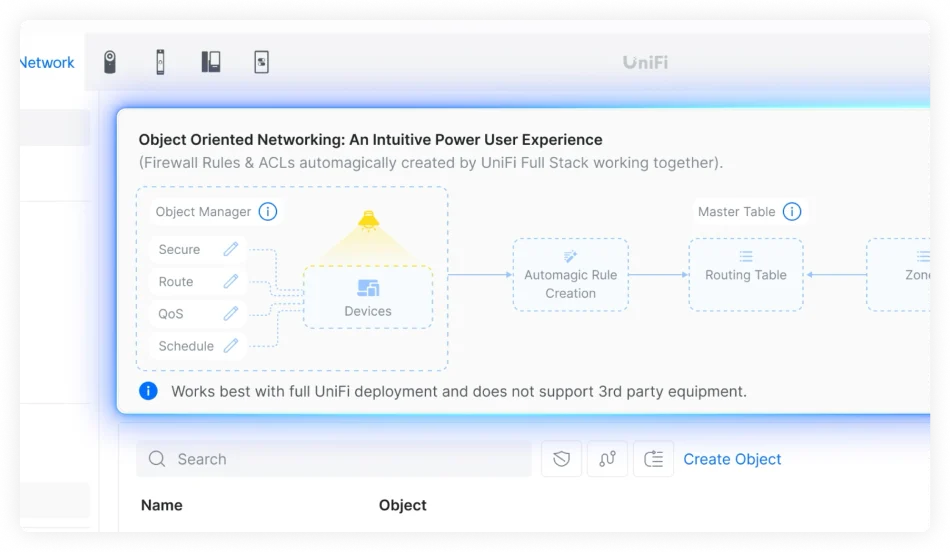Show info about Object Manager
Screen dimensions: 950x552
point(268,211)
